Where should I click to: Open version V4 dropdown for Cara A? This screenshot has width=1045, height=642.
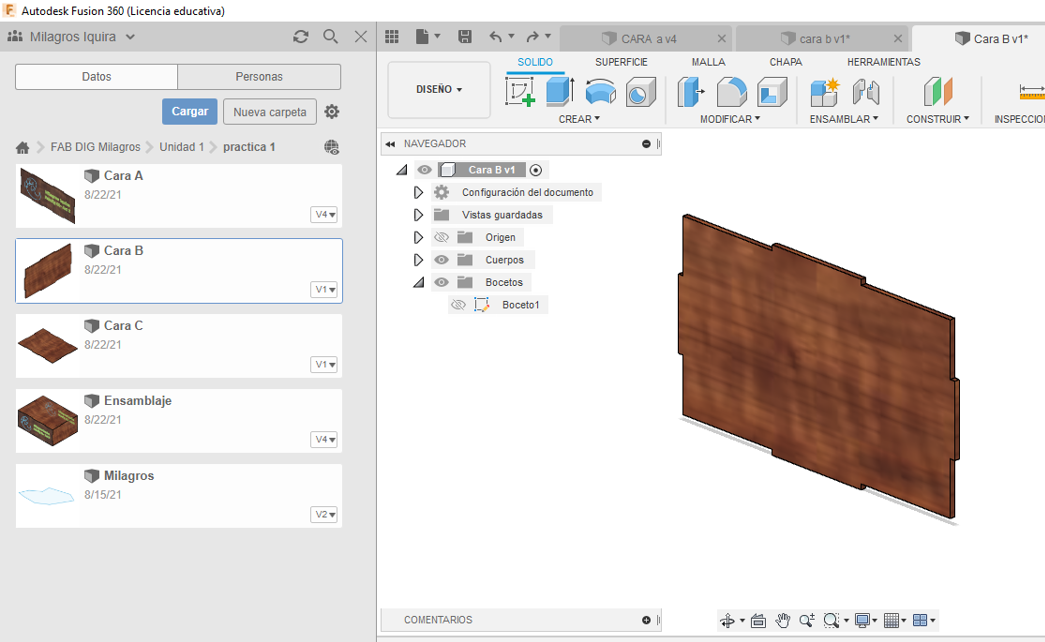324,215
